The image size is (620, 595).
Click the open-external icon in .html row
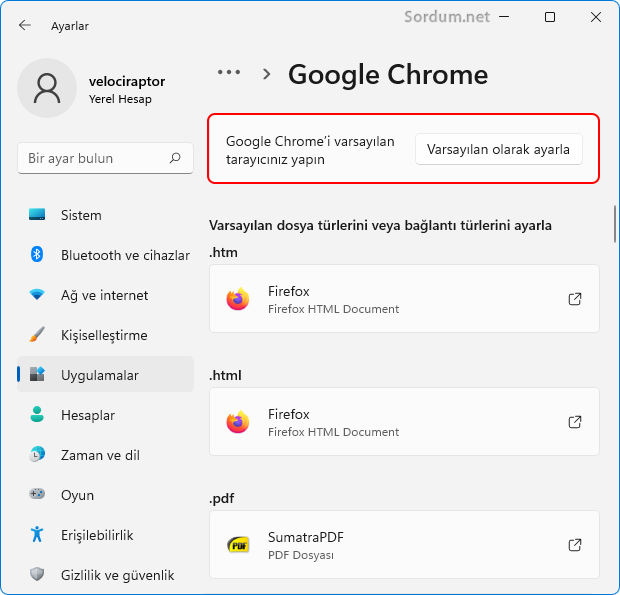point(575,422)
